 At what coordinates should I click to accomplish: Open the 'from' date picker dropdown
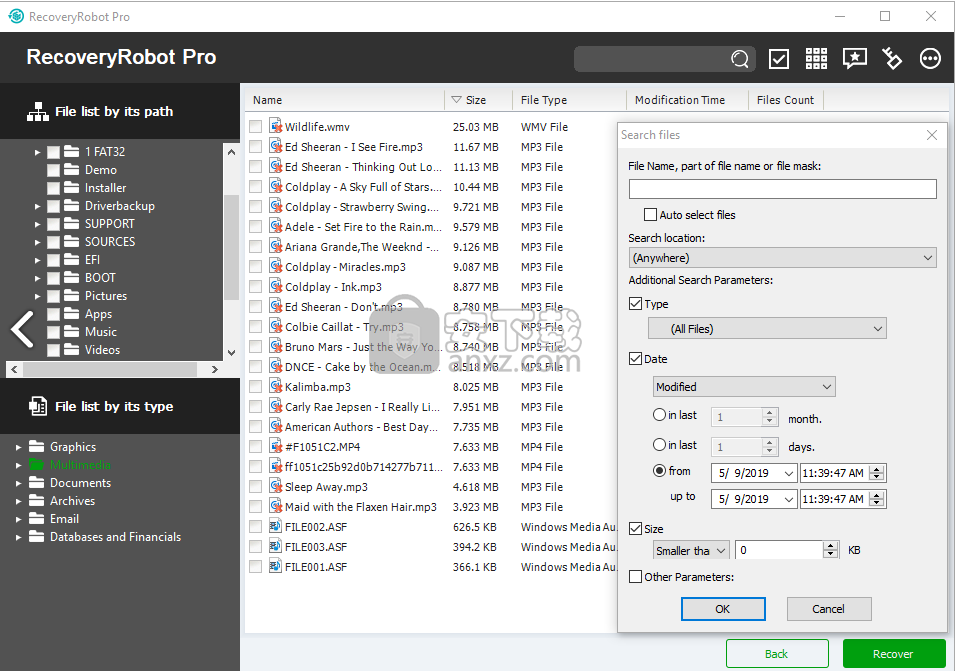(x=789, y=473)
